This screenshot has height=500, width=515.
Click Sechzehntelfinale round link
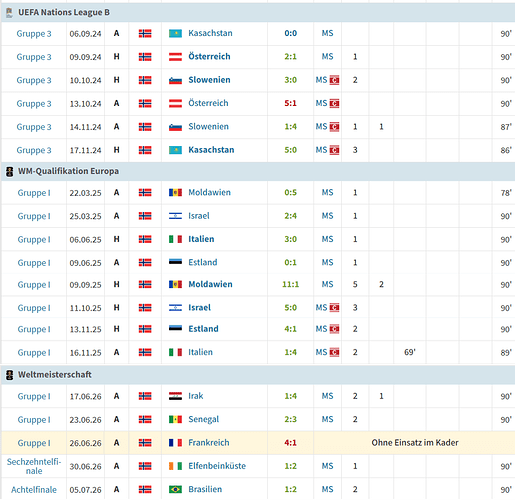point(34,466)
